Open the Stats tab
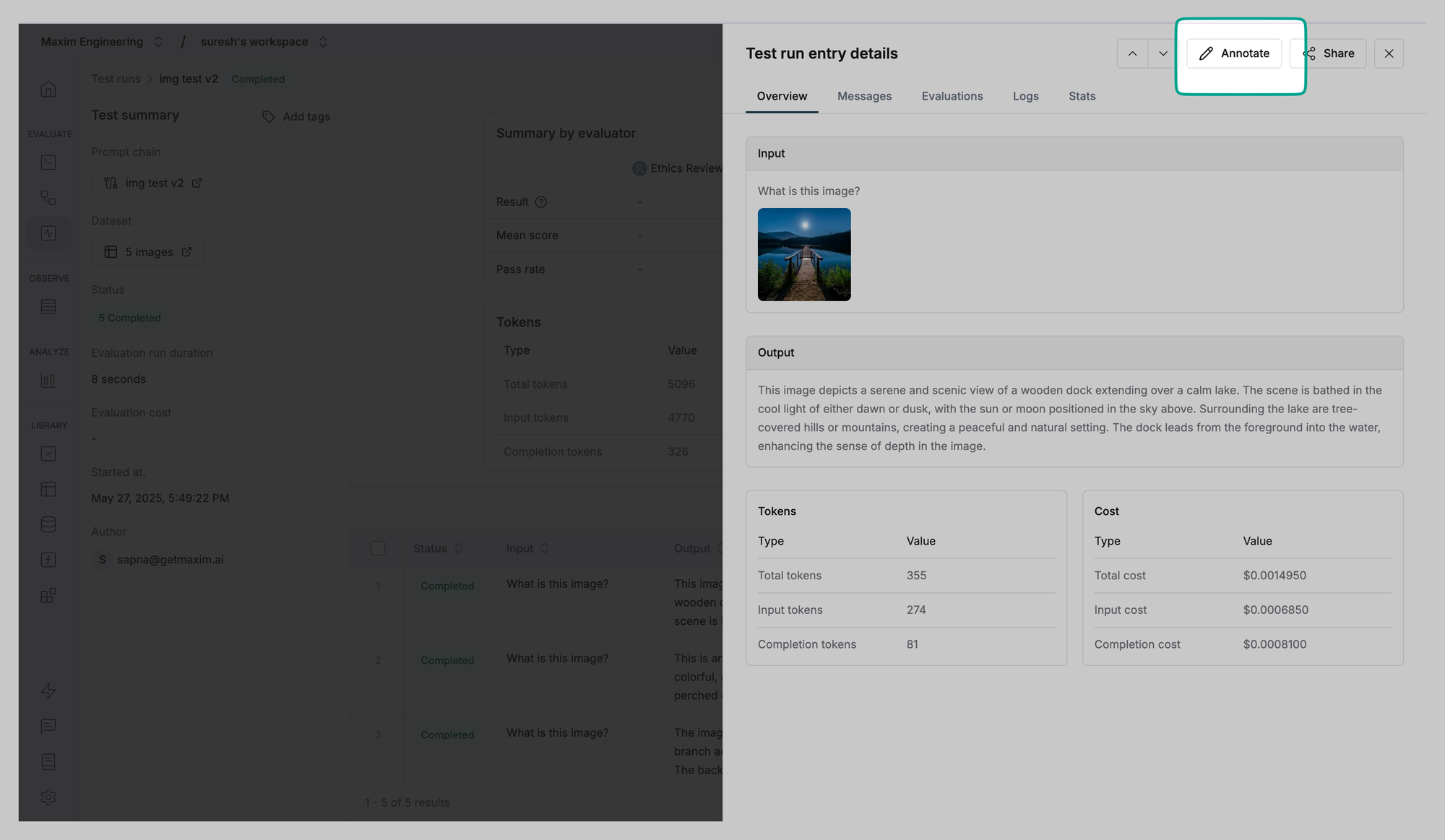 point(1082,96)
